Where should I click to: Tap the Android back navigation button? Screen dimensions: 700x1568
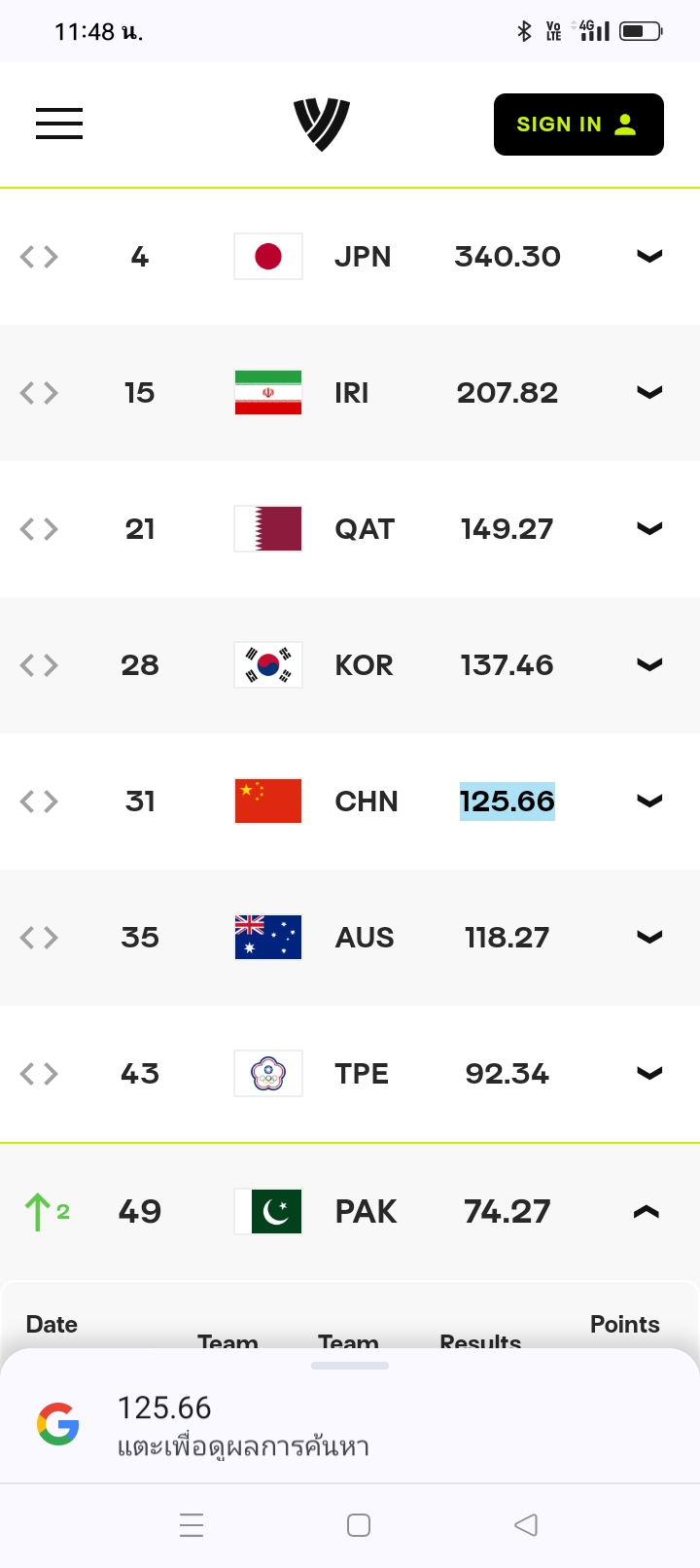pos(526,1525)
